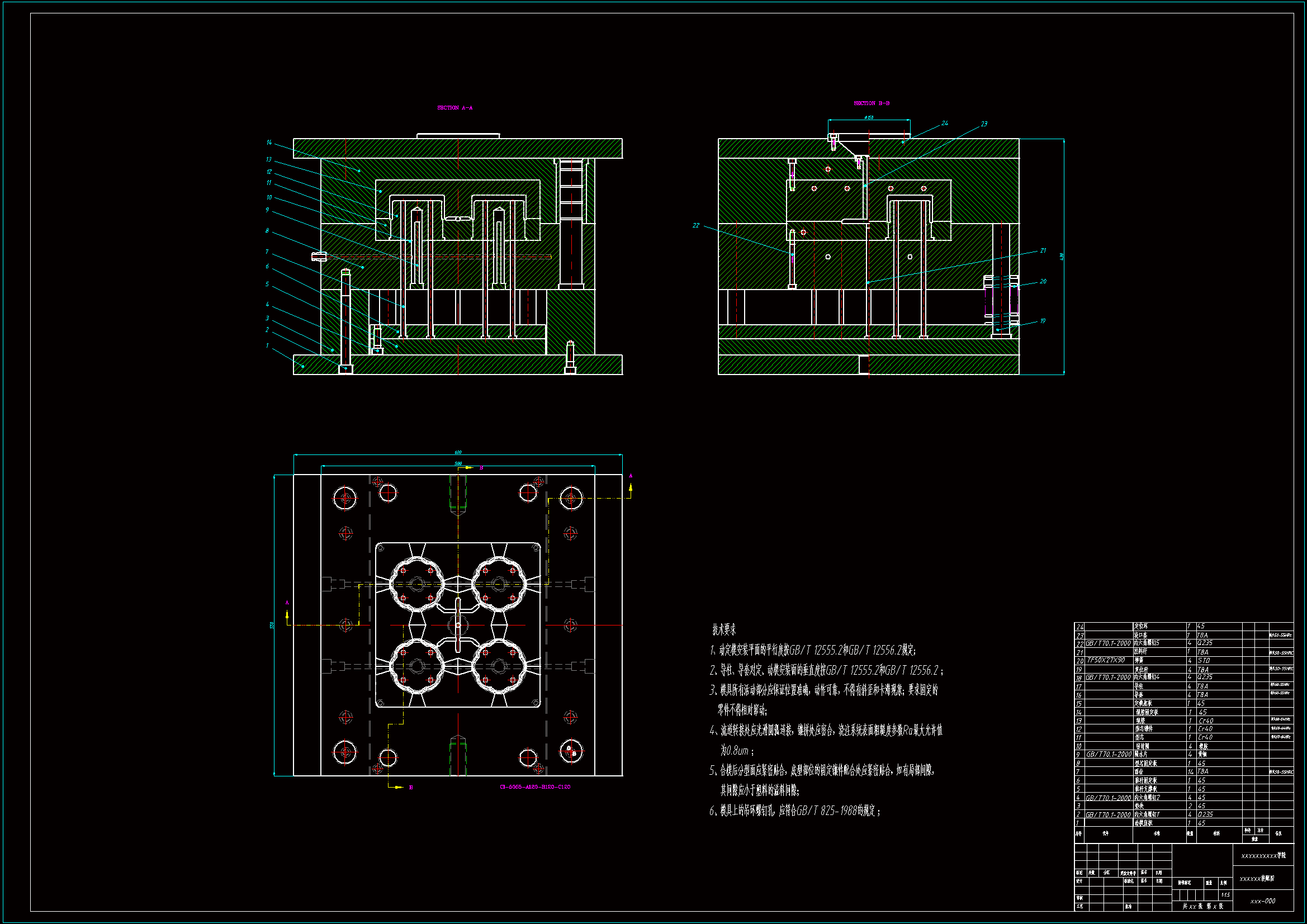Viewport: 1307px width, 924px height.
Task: Click the magenta CI-5055-A120-B120-C120 label
Action: 534,787
